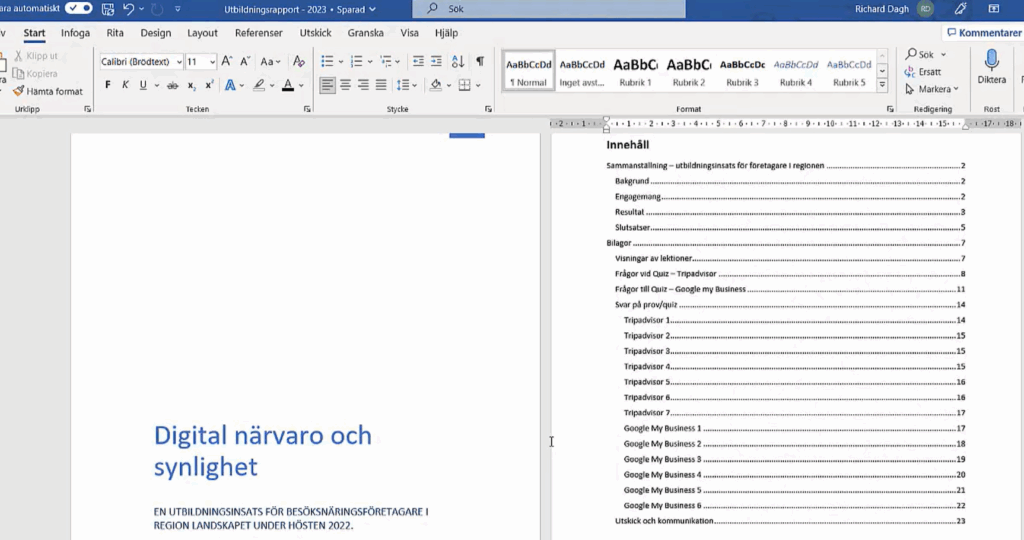Expand the borders dropdown arrow
The width and height of the screenshot is (1024, 540).
[x=478, y=86]
